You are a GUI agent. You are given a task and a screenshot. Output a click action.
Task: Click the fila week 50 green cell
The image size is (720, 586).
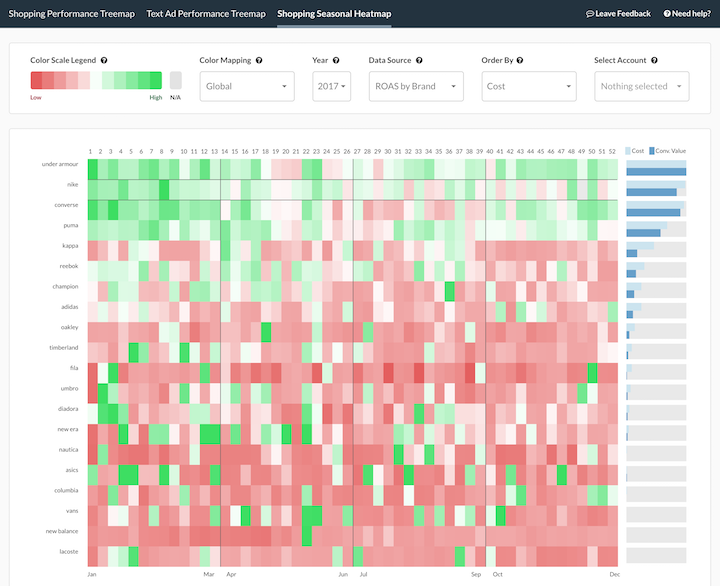pyautogui.click(x=592, y=373)
